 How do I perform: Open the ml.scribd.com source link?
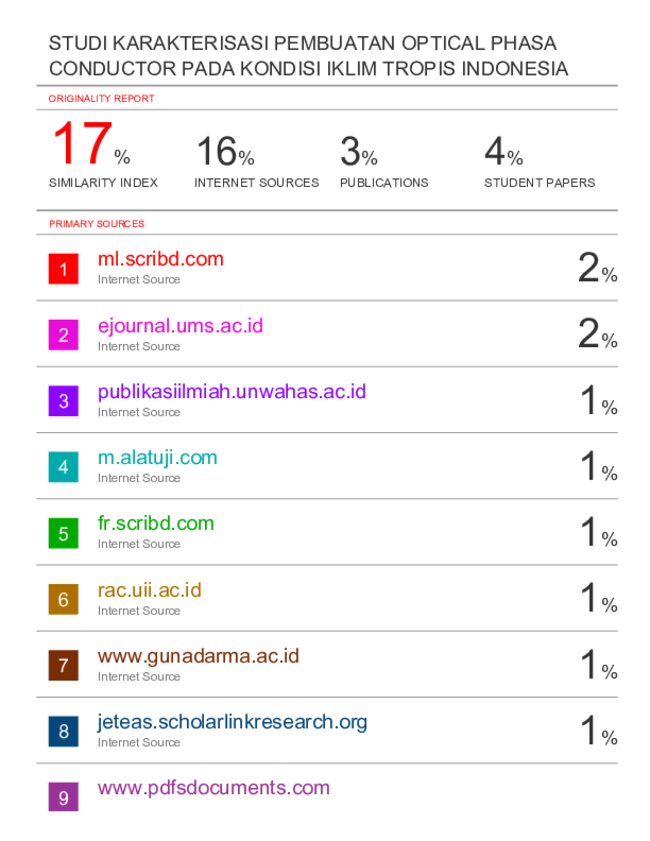pos(160,259)
